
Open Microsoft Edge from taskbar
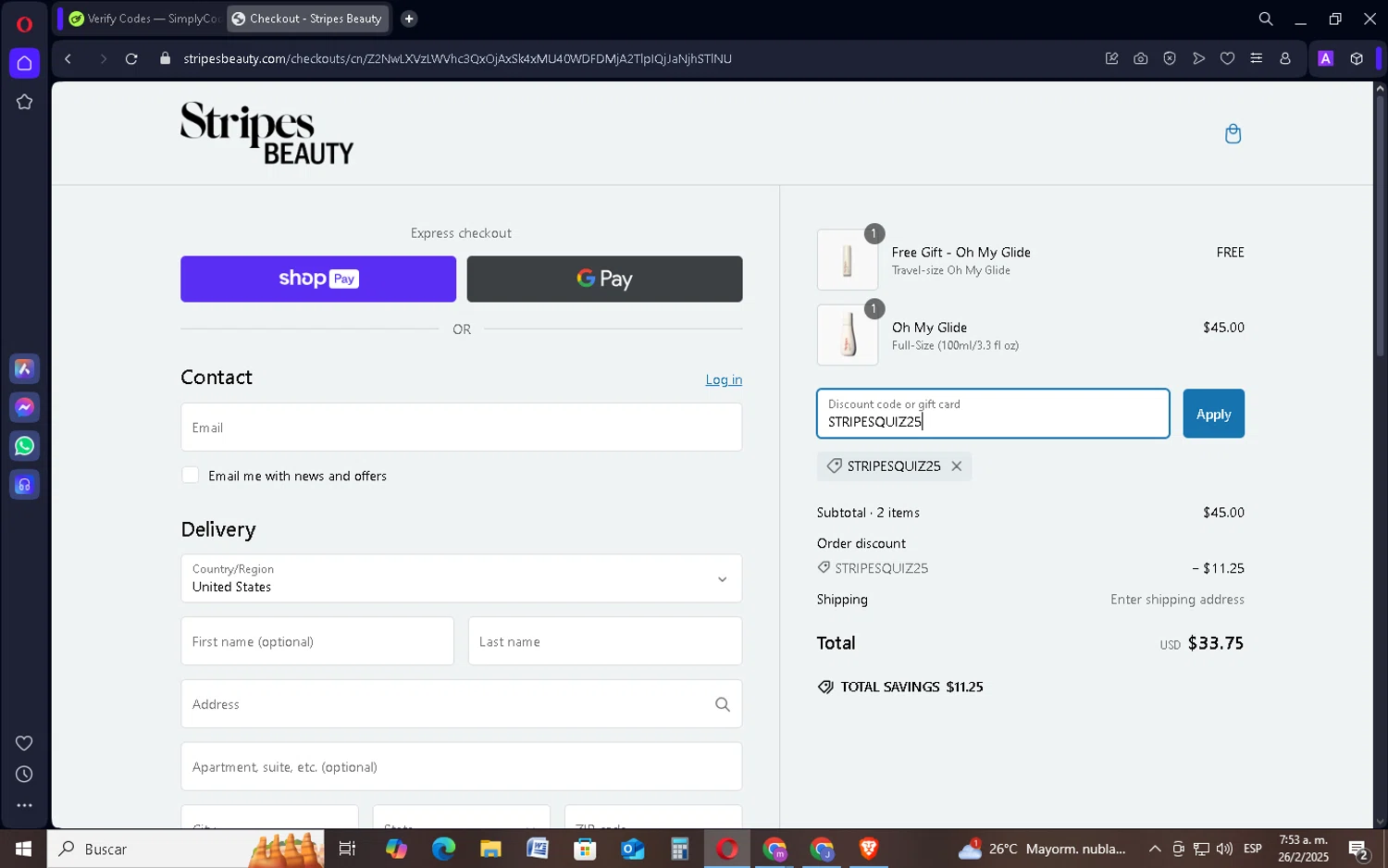[443, 849]
